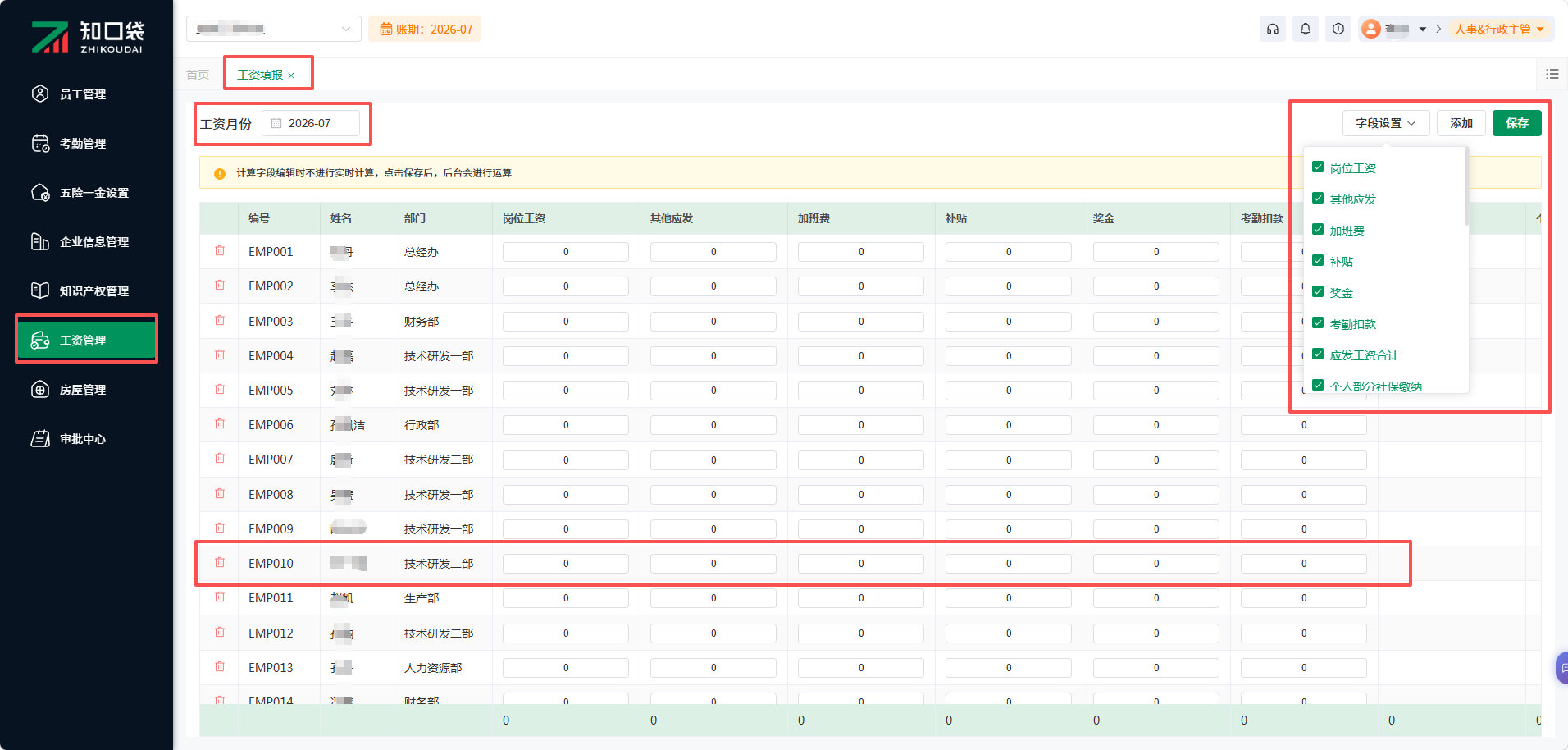
Task: Switch to the 首页 tab
Action: (x=198, y=75)
